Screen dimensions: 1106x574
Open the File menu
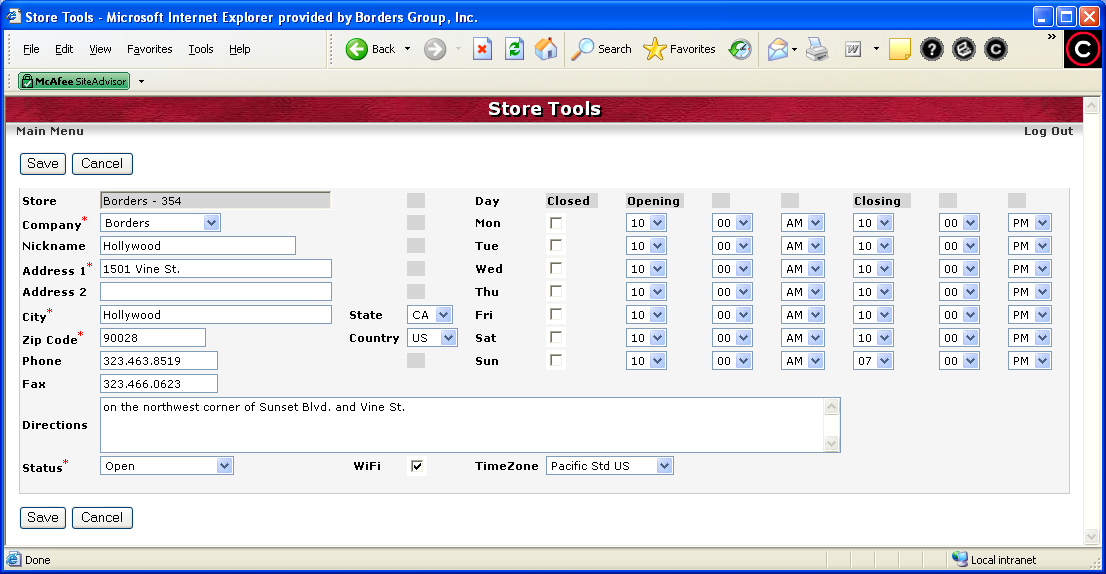31,49
